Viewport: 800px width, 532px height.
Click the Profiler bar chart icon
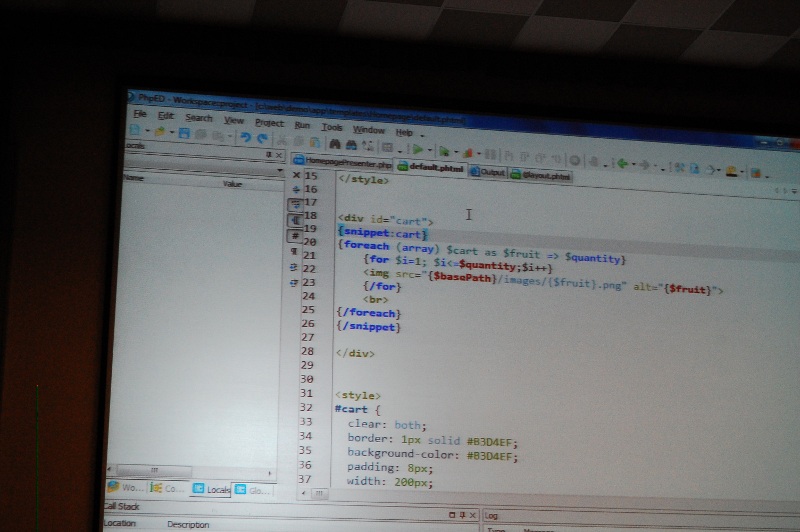[467, 153]
